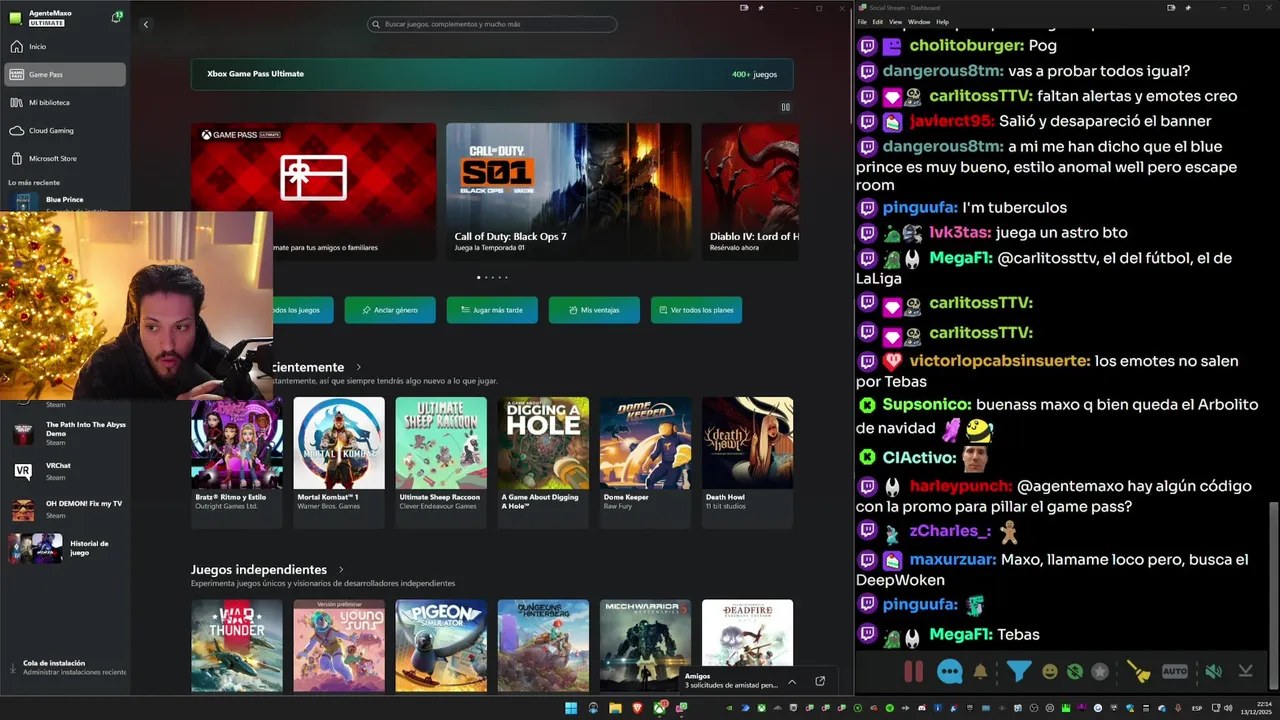
Task: Open Historial de juego
Action: coord(67,548)
